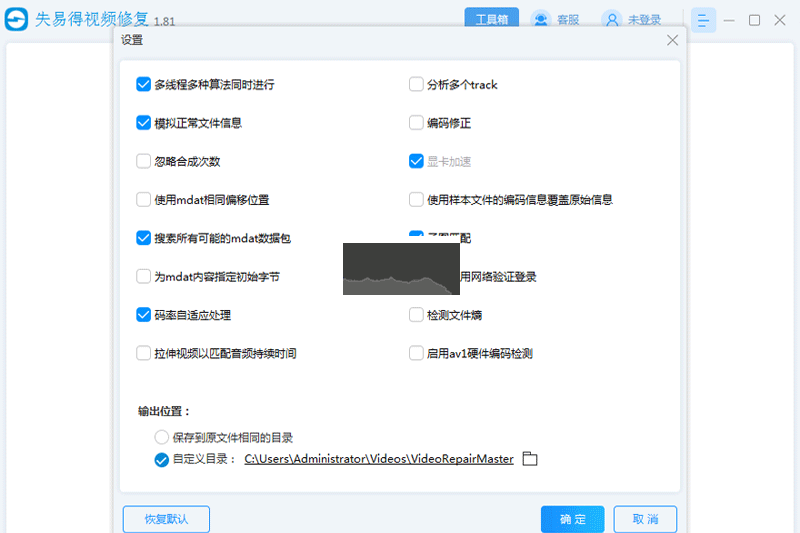This screenshot has width=800, height=533.
Task: Open the main menu hamburger icon
Action: click(703, 20)
